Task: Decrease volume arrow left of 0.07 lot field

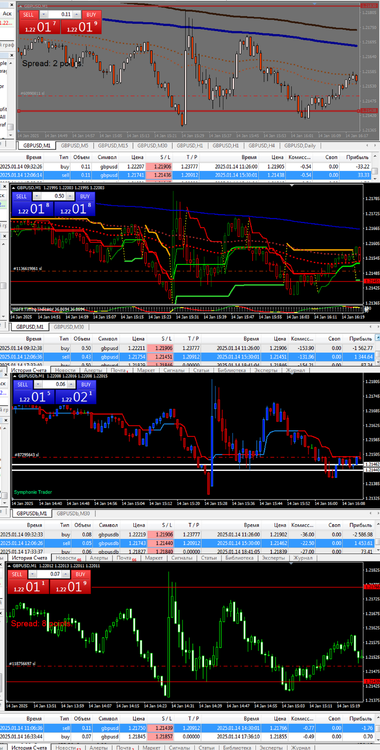Action: tap(33, 574)
